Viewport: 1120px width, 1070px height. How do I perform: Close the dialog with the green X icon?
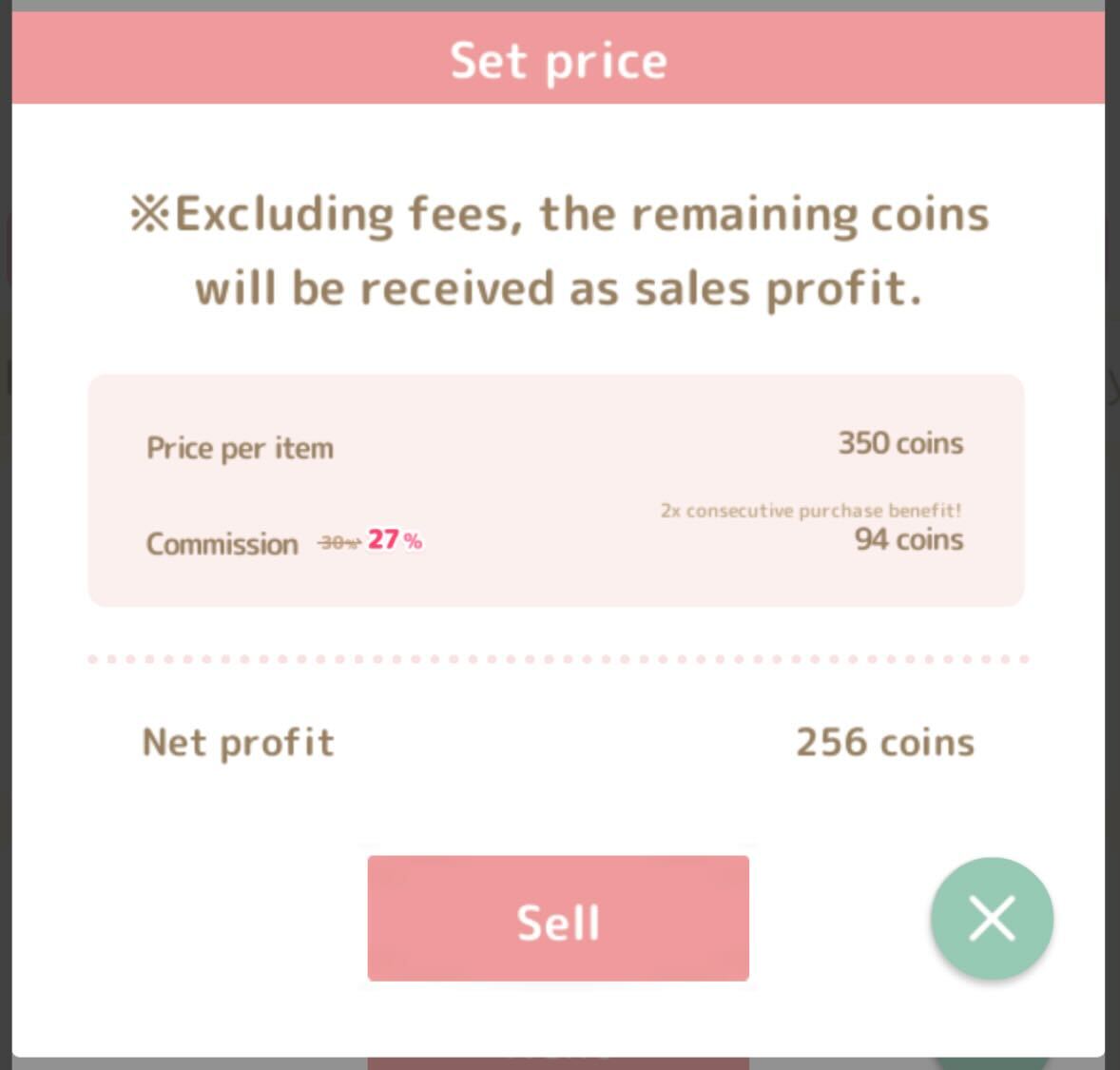pyautogui.click(x=992, y=918)
